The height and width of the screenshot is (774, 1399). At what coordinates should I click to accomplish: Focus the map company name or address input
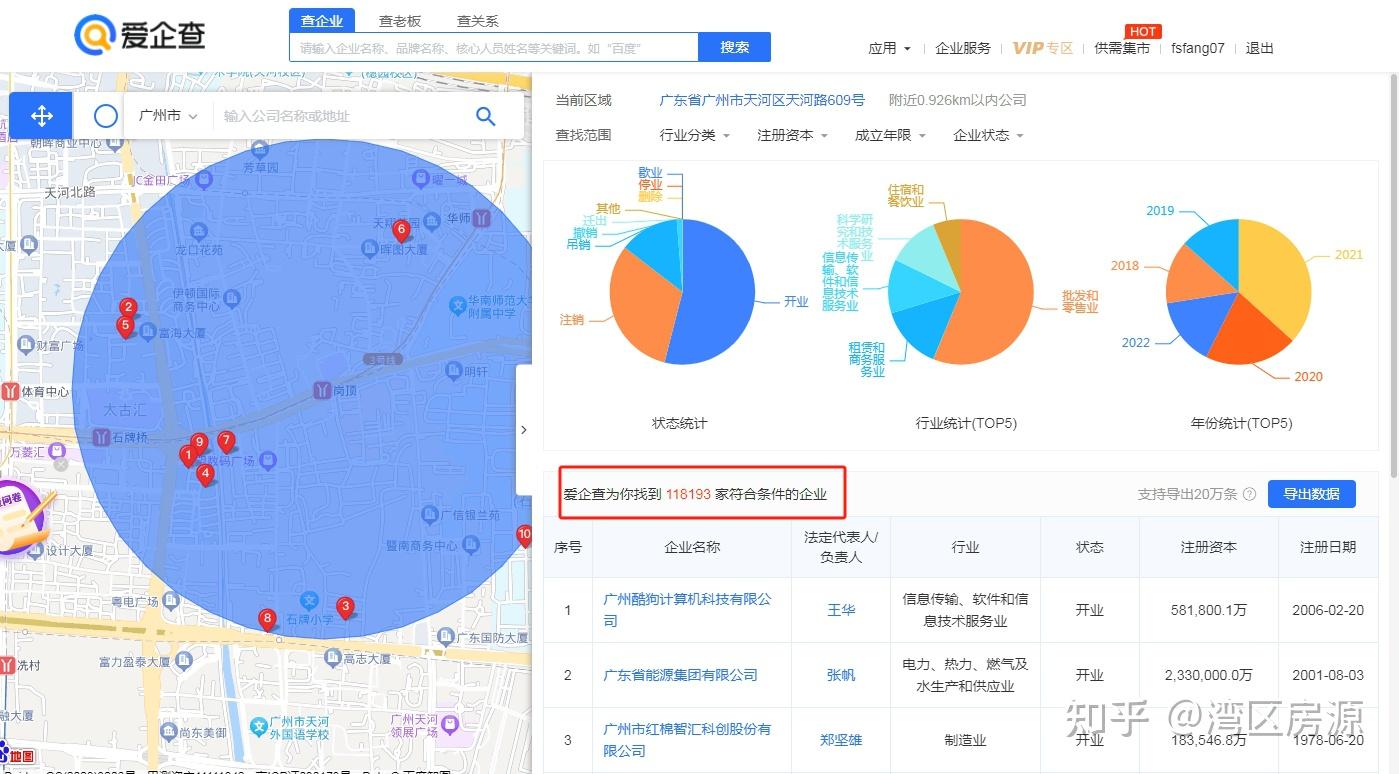[340, 116]
